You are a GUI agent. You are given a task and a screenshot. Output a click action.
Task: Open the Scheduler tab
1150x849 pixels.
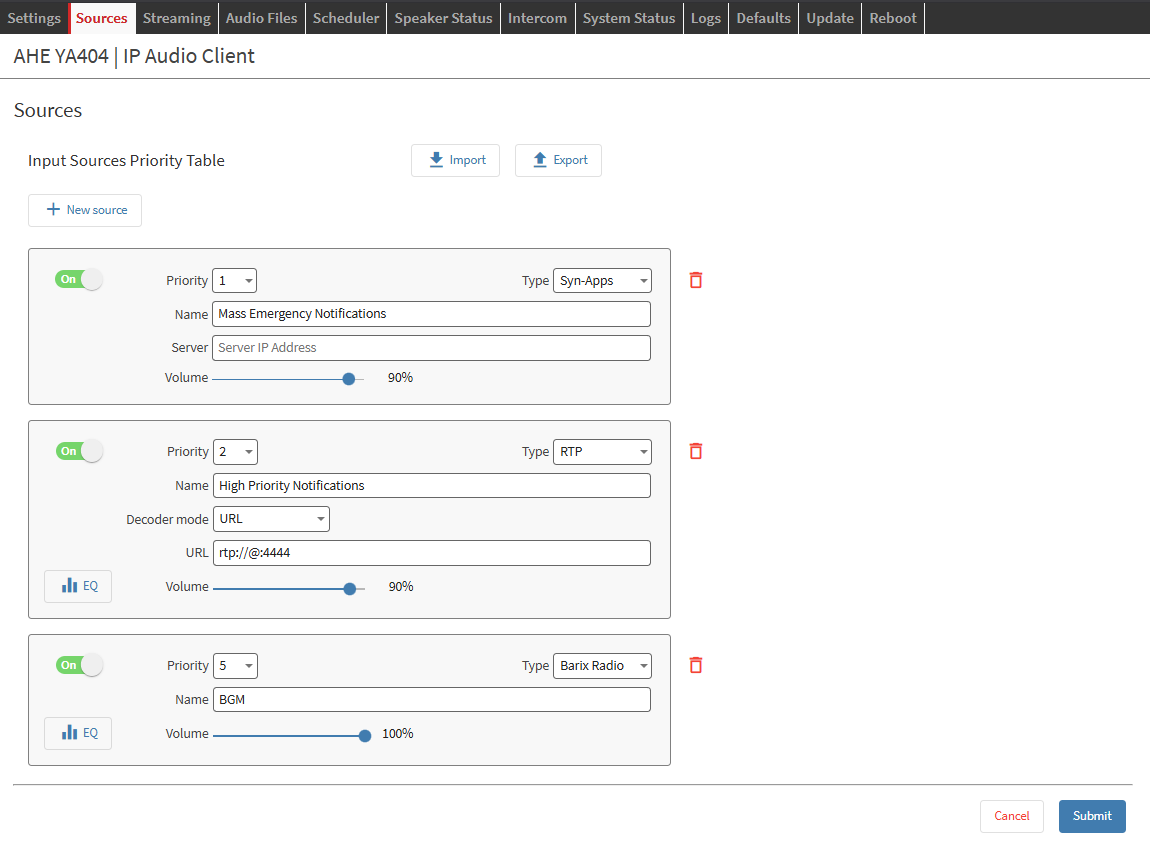(x=346, y=18)
